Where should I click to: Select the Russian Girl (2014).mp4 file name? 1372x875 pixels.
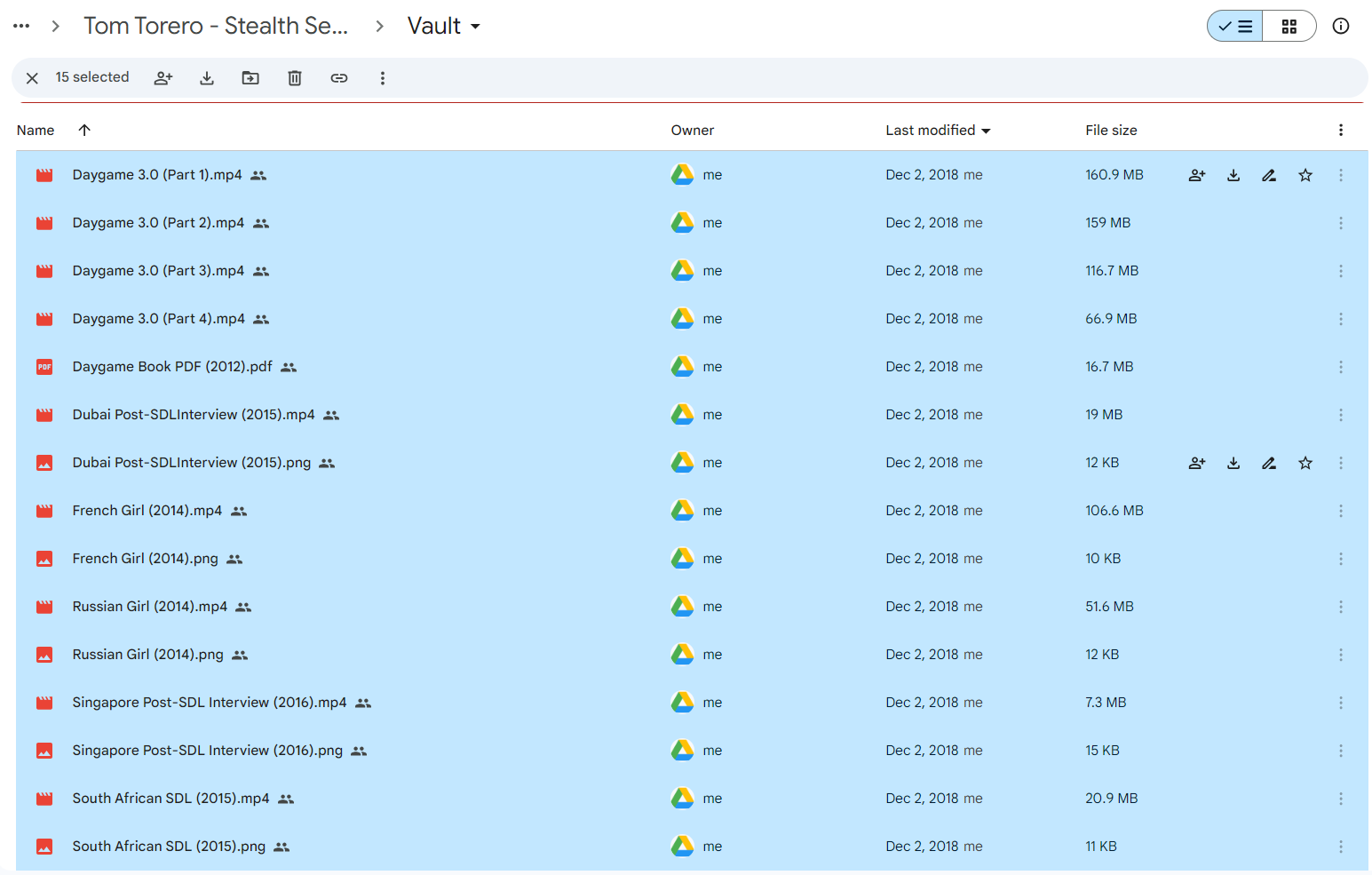(x=150, y=607)
